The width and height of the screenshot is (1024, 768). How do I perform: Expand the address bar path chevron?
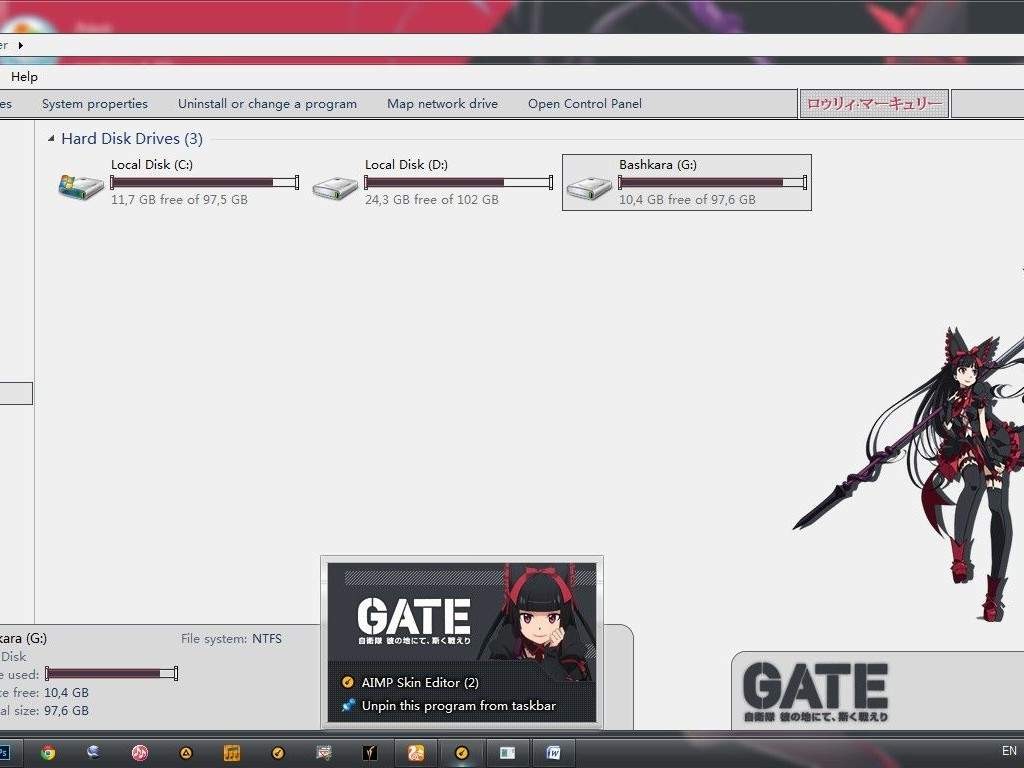[21, 44]
